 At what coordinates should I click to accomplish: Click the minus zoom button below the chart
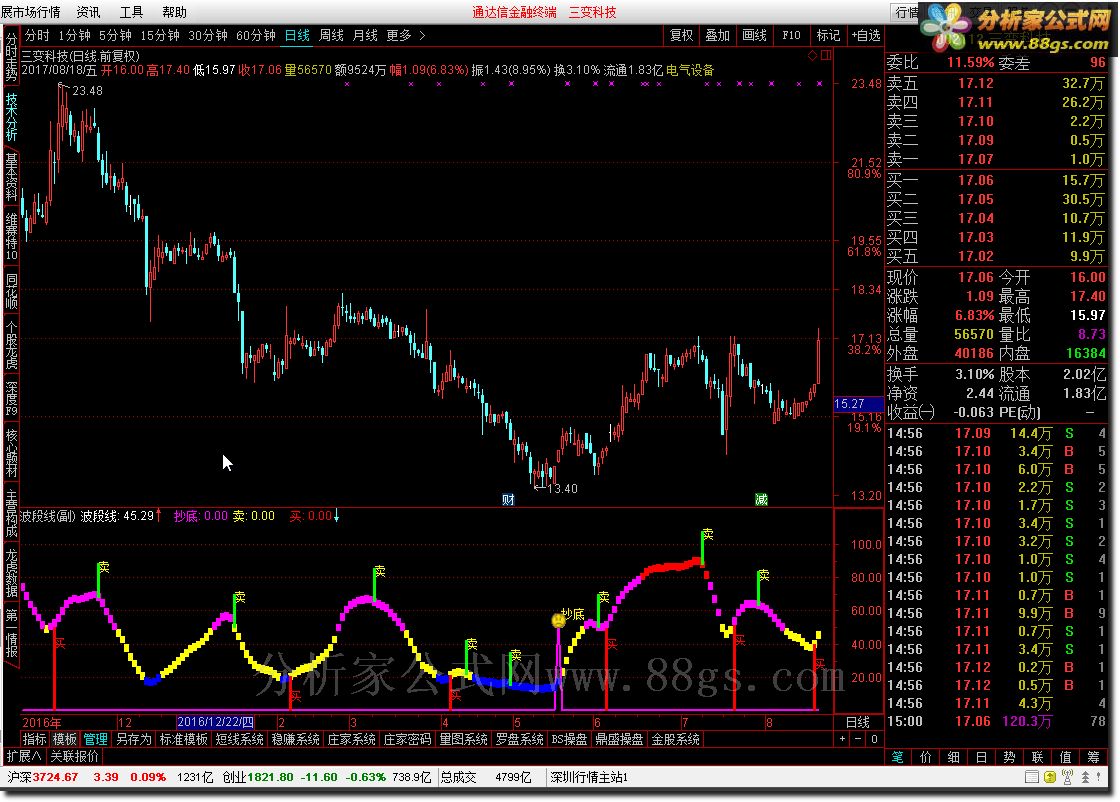858,739
